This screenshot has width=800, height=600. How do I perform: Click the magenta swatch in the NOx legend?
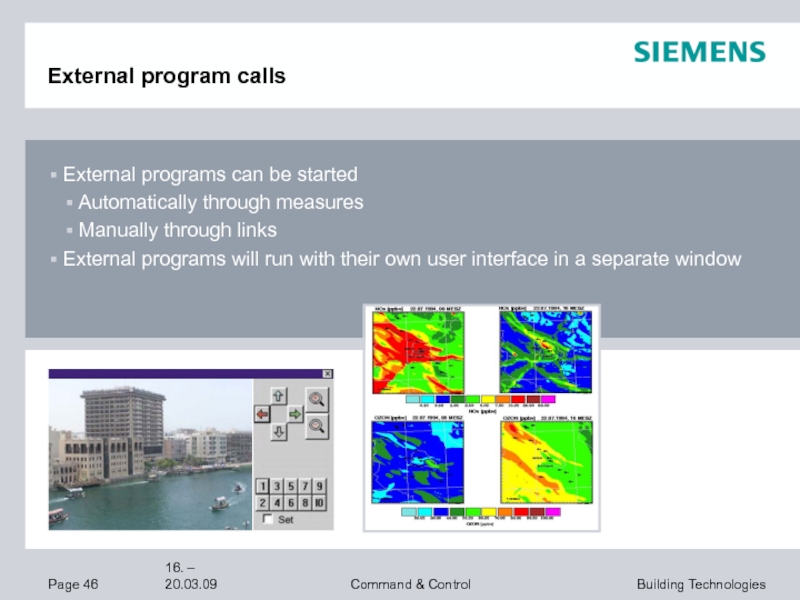(548, 399)
